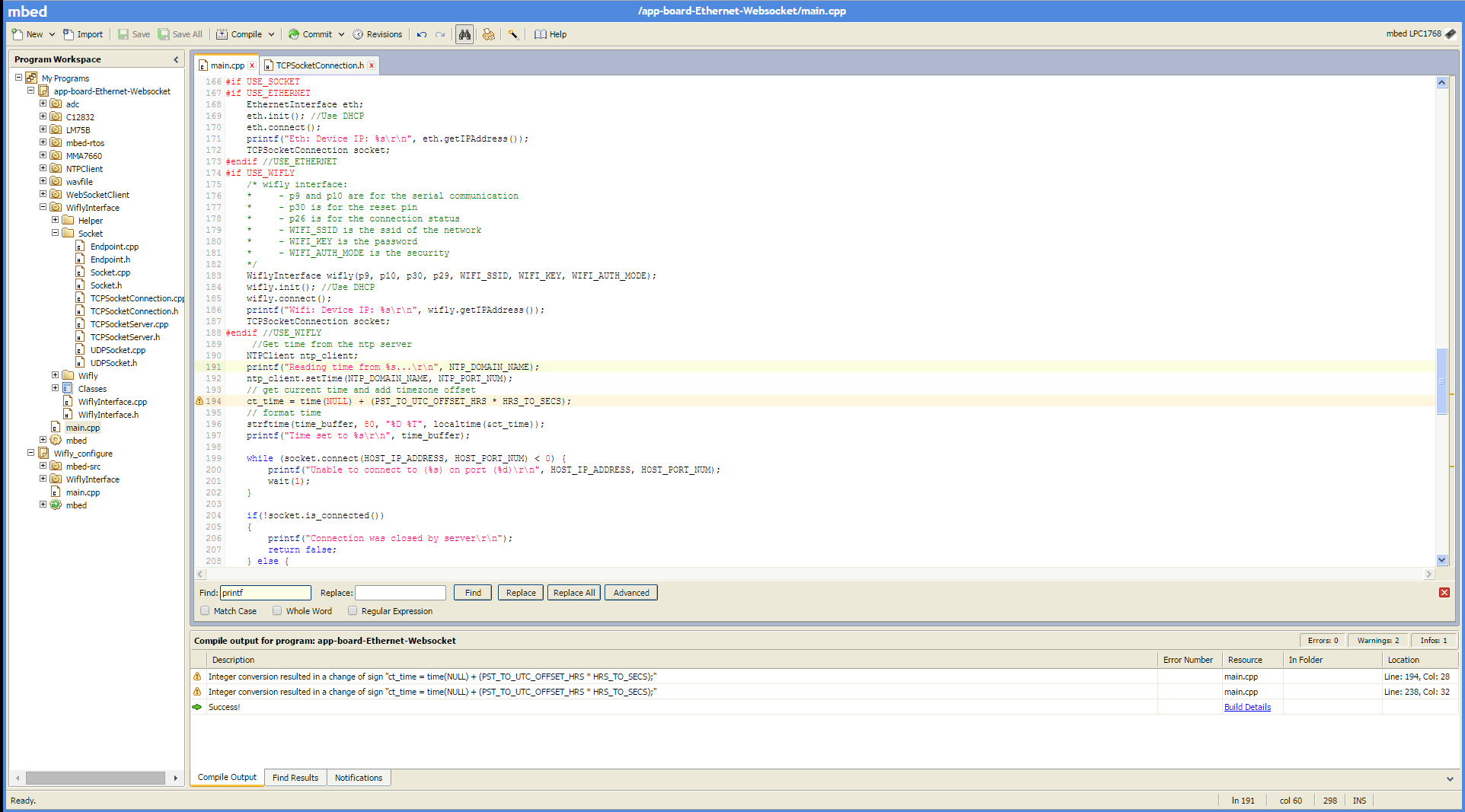This screenshot has width=1465, height=812.
Task: Open the Commit dropdown arrow
Action: pyautogui.click(x=341, y=34)
